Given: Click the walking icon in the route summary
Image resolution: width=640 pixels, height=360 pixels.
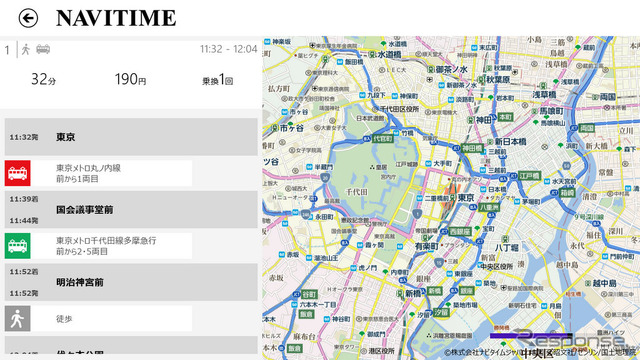Looking at the screenshot, I should pos(26,49).
